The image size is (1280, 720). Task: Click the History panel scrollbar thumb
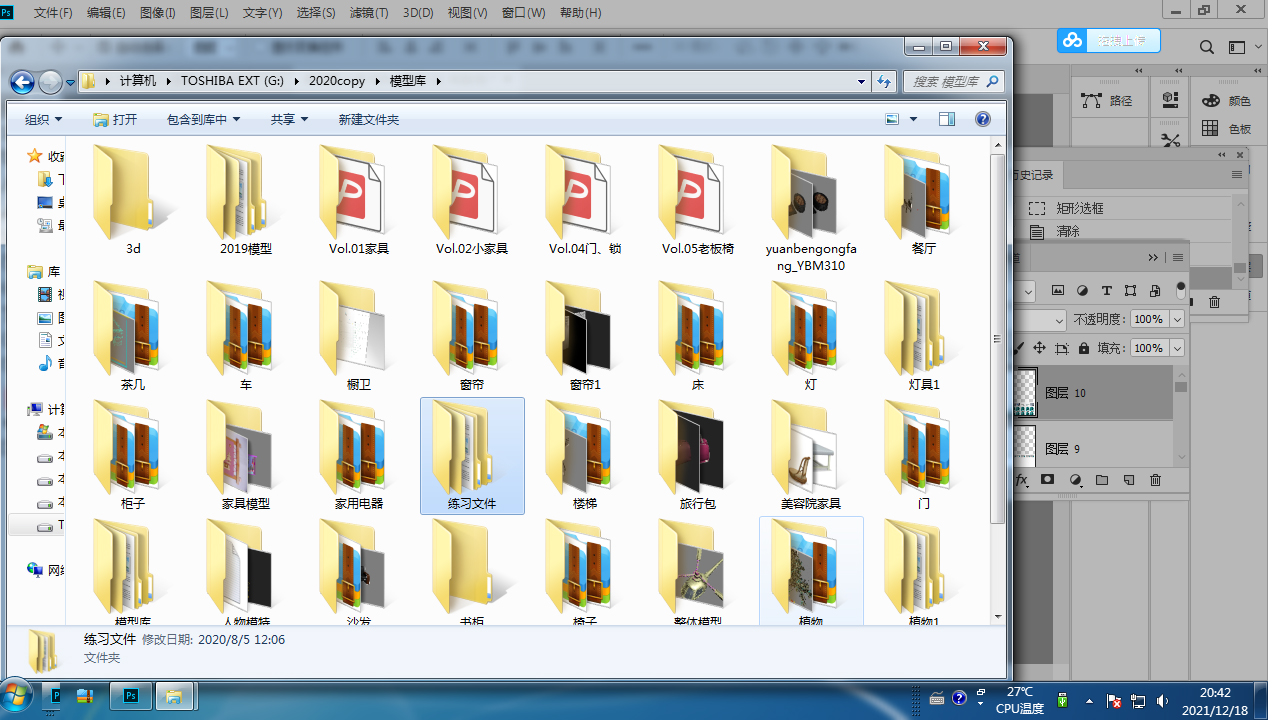click(1240, 268)
